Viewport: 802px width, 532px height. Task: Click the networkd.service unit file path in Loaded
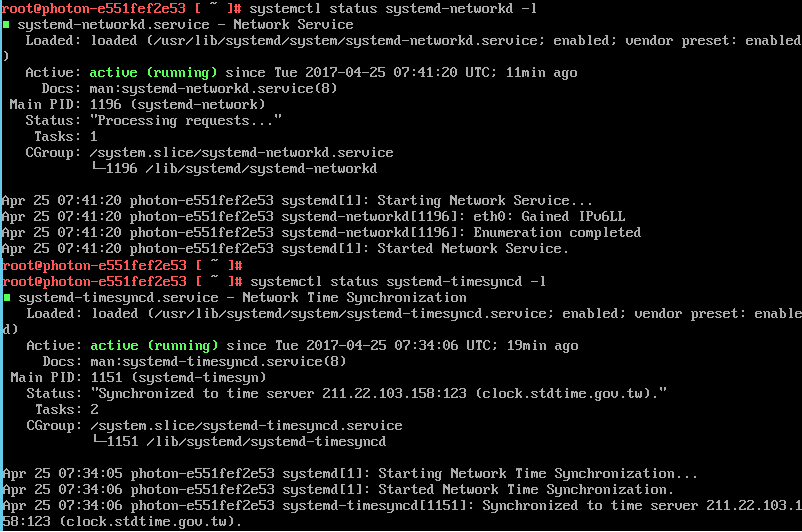click(345, 40)
